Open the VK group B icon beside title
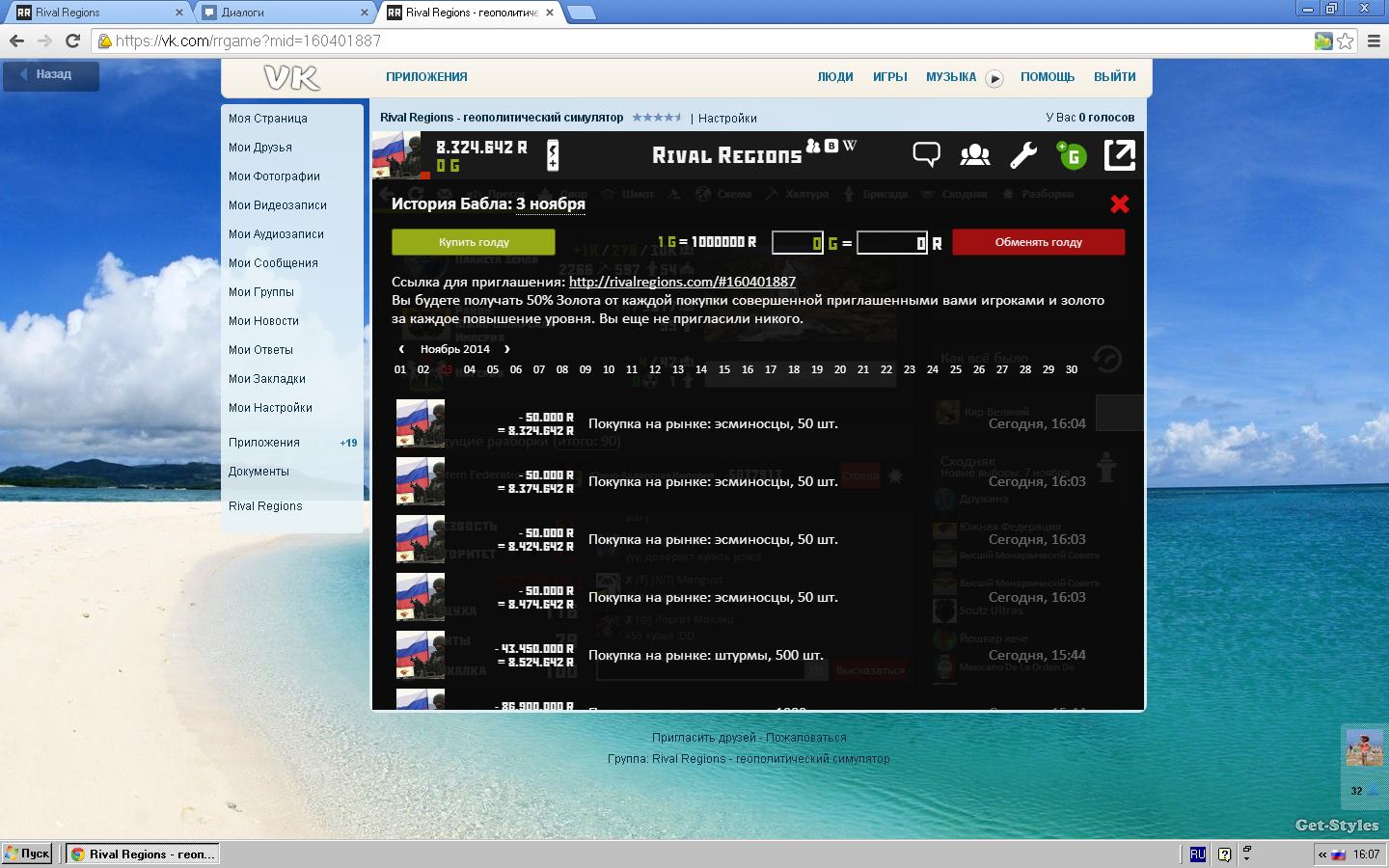Screen dimensions: 1389x868 [x=831, y=147]
